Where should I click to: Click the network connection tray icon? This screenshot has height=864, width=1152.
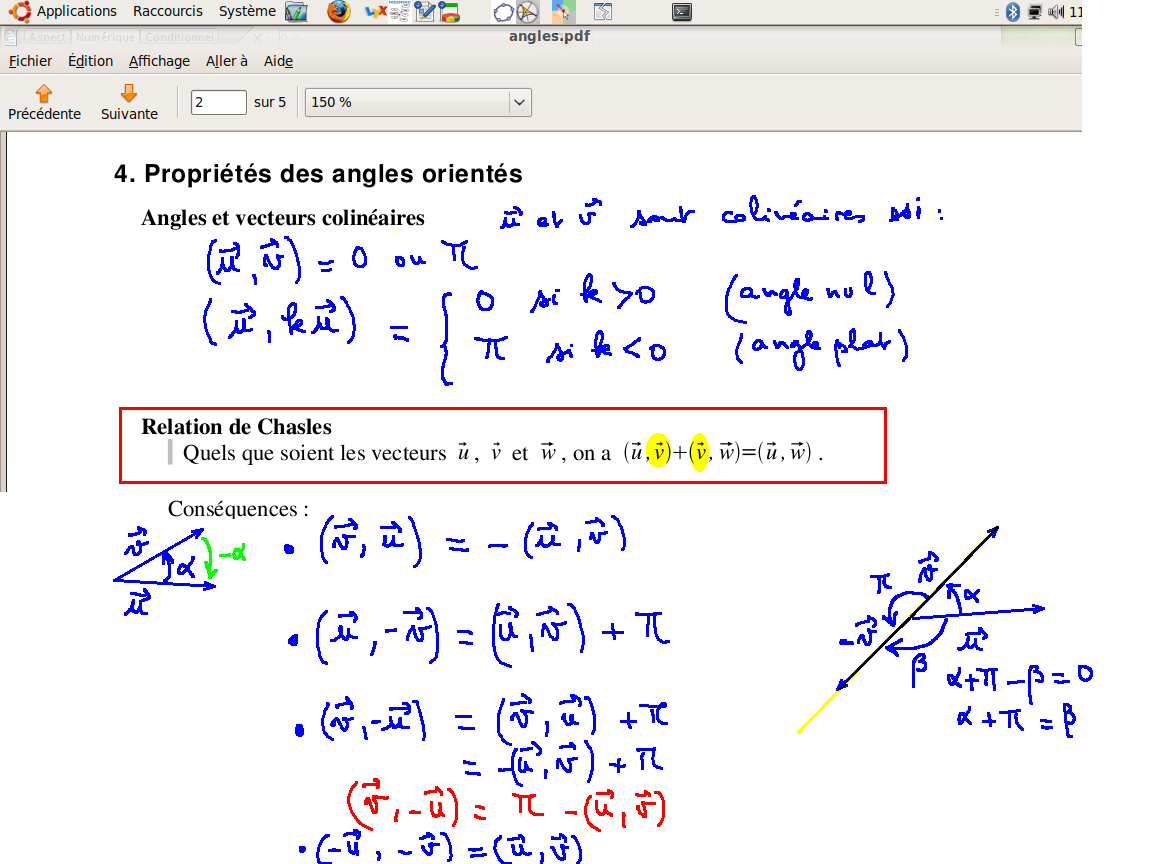[1034, 12]
